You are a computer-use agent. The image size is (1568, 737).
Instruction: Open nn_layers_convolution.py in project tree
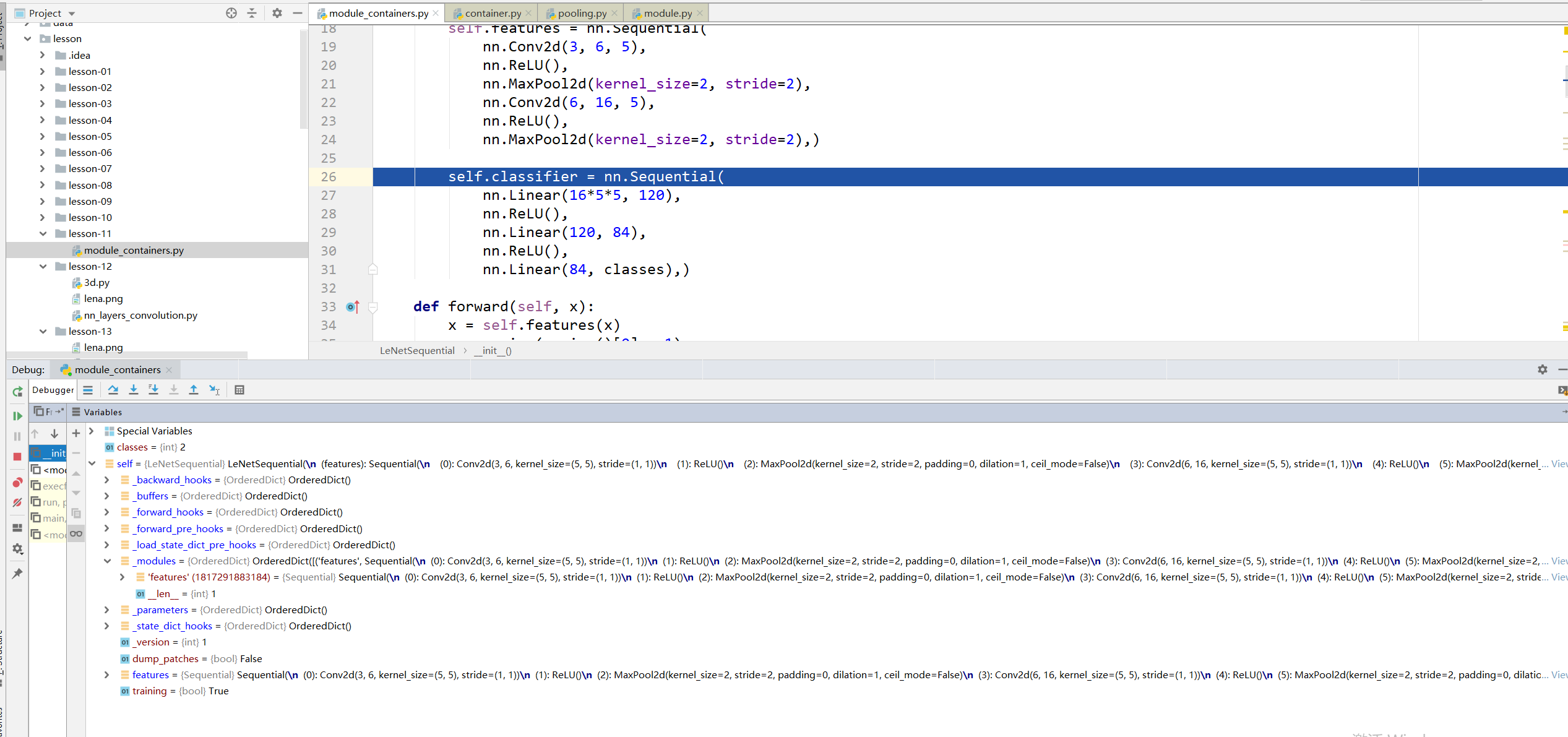coord(140,315)
